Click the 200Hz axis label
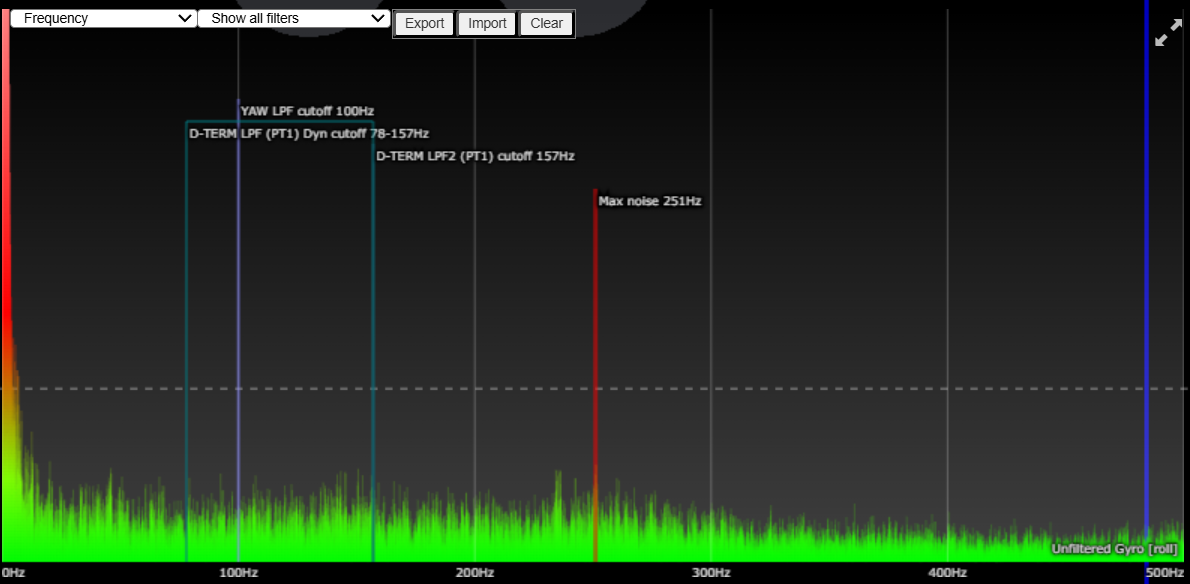This screenshot has height=584, width=1190. (x=474, y=573)
